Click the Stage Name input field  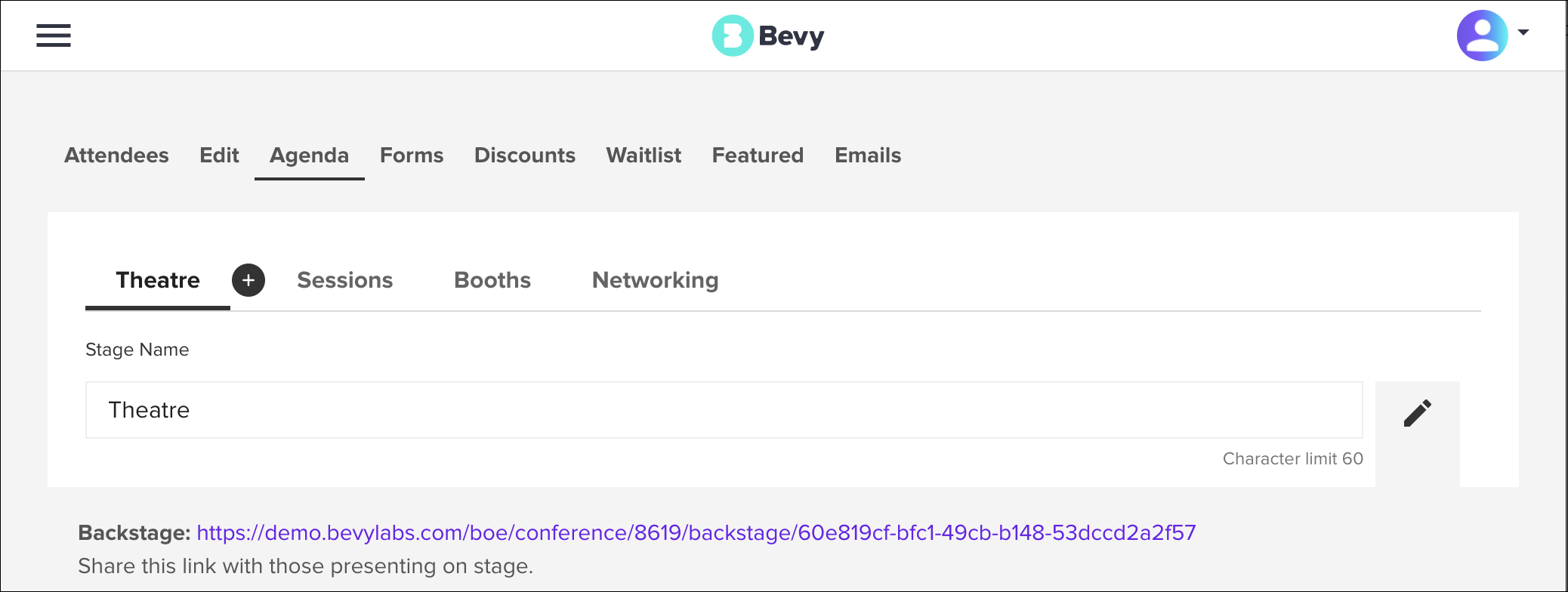pyautogui.click(x=724, y=410)
